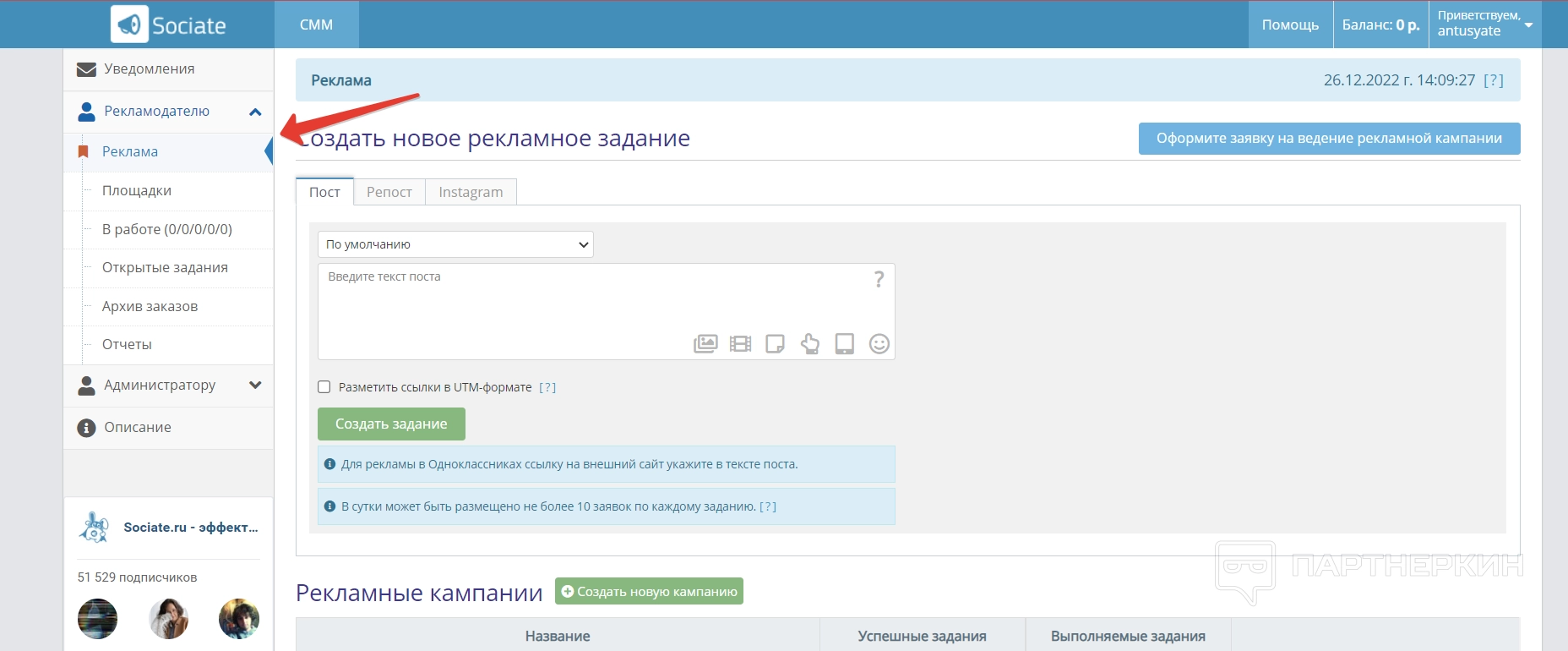Collapse the Рекламодателю sidebar section
Viewport: 1568px width, 651px height.
255,112
